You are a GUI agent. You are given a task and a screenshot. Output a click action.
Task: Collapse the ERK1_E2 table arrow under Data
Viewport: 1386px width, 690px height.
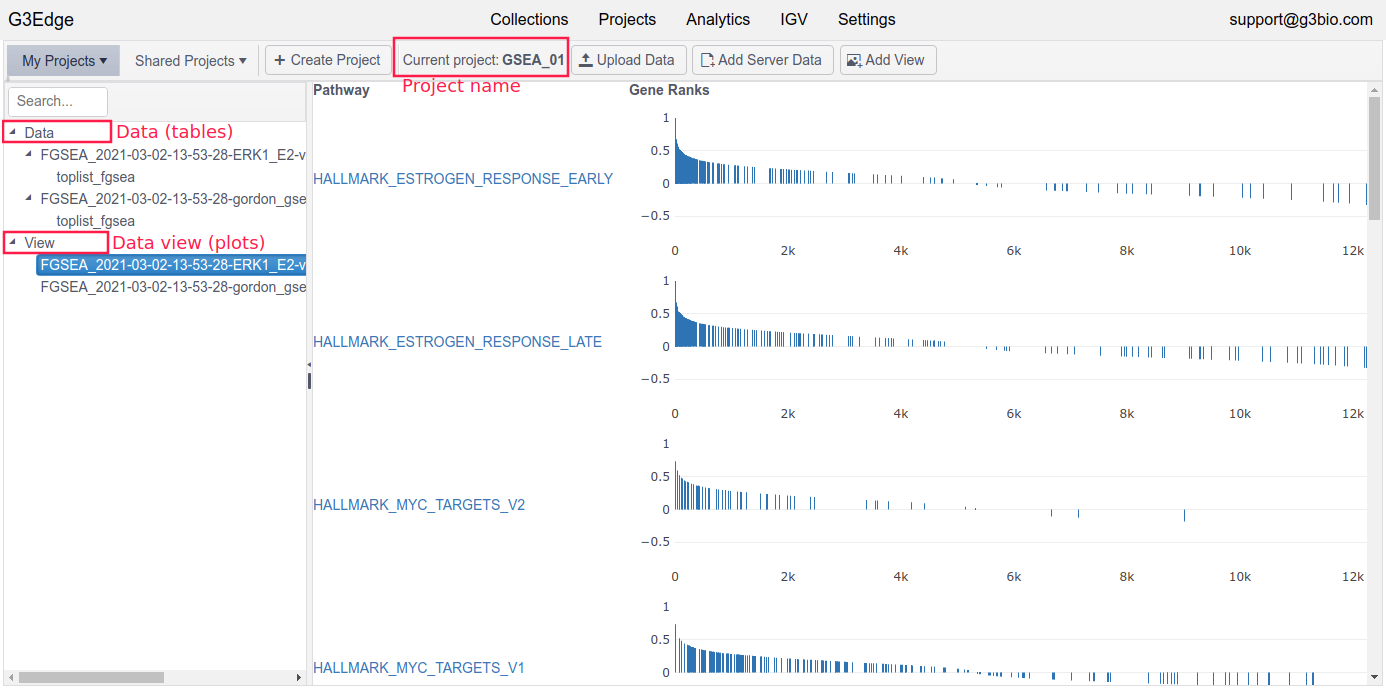coord(28,154)
